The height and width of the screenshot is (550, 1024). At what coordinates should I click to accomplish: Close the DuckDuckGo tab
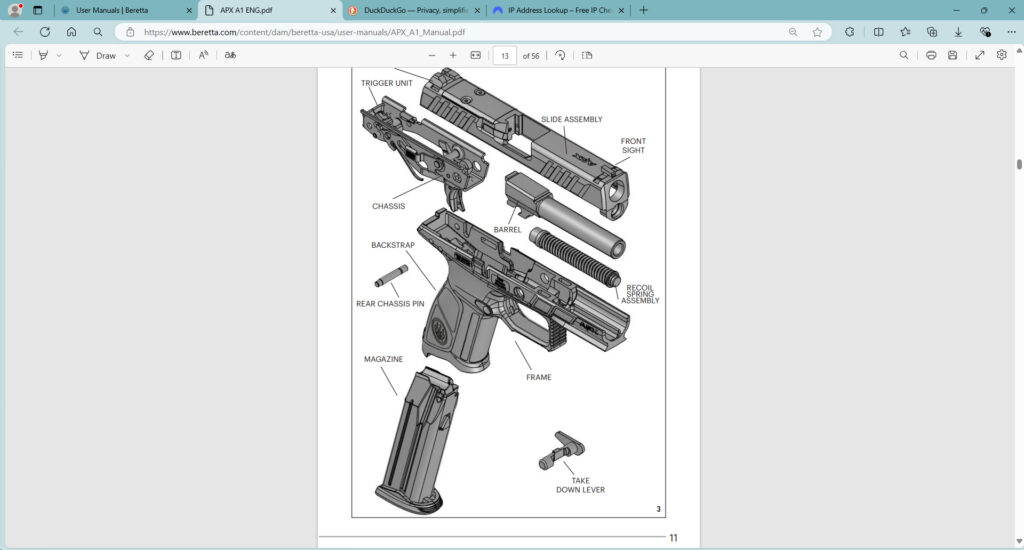[477, 10]
